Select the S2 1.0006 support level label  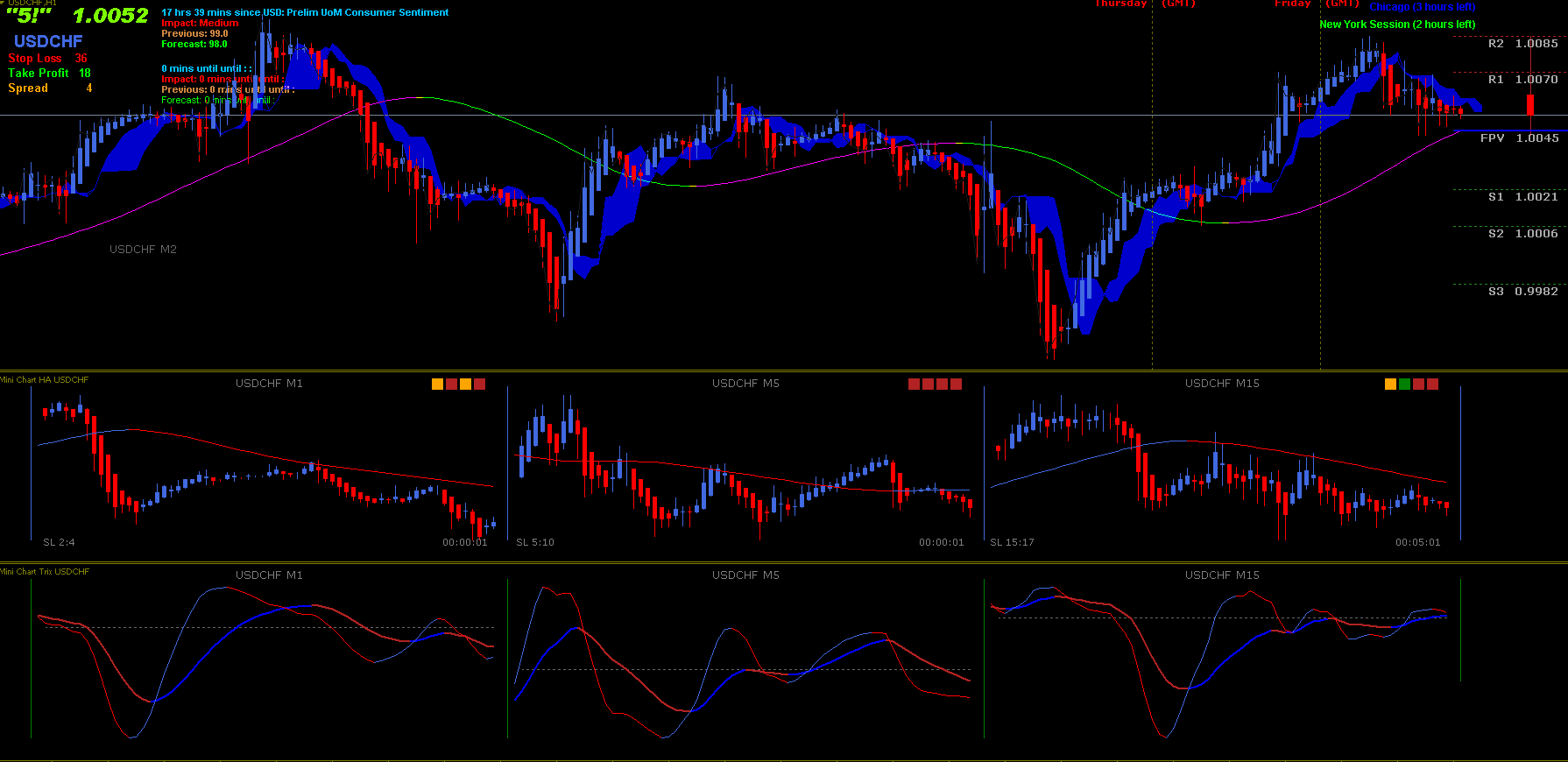pyautogui.click(x=1522, y=234)
